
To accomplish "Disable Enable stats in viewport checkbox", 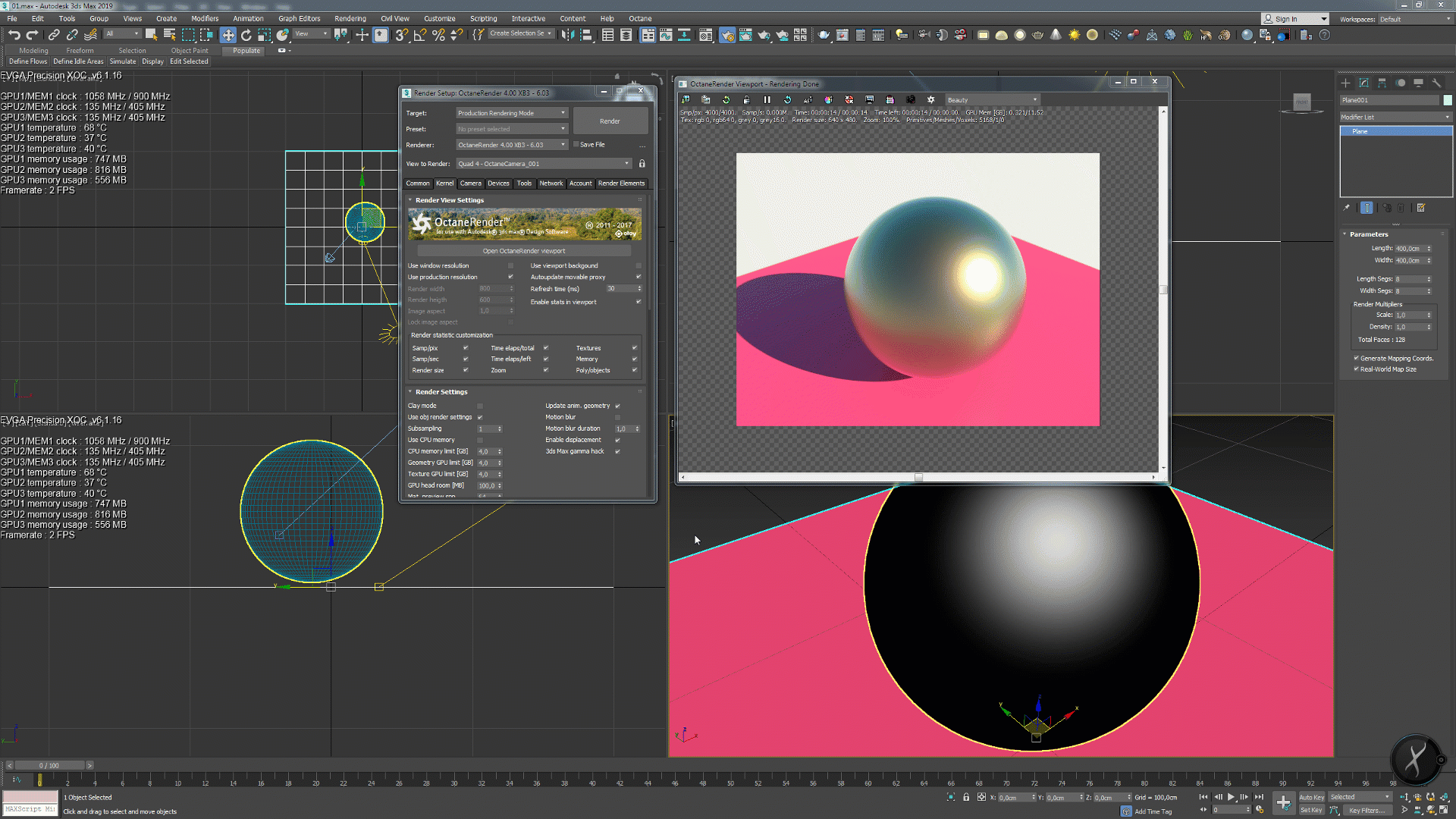I will pyautogui.click(x=639, y=302).
